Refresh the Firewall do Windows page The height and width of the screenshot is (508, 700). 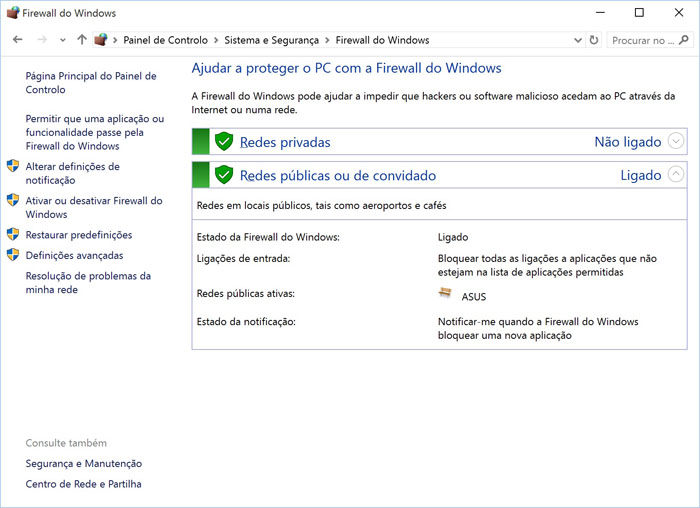594,40
